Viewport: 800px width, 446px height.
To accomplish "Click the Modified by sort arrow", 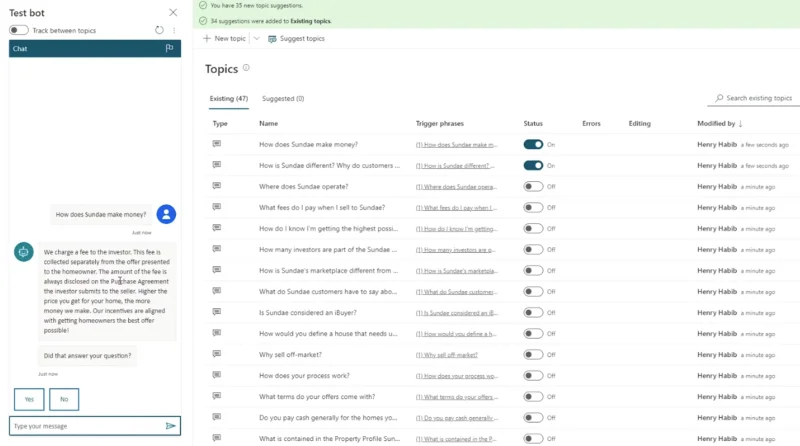I will point(740,123).
